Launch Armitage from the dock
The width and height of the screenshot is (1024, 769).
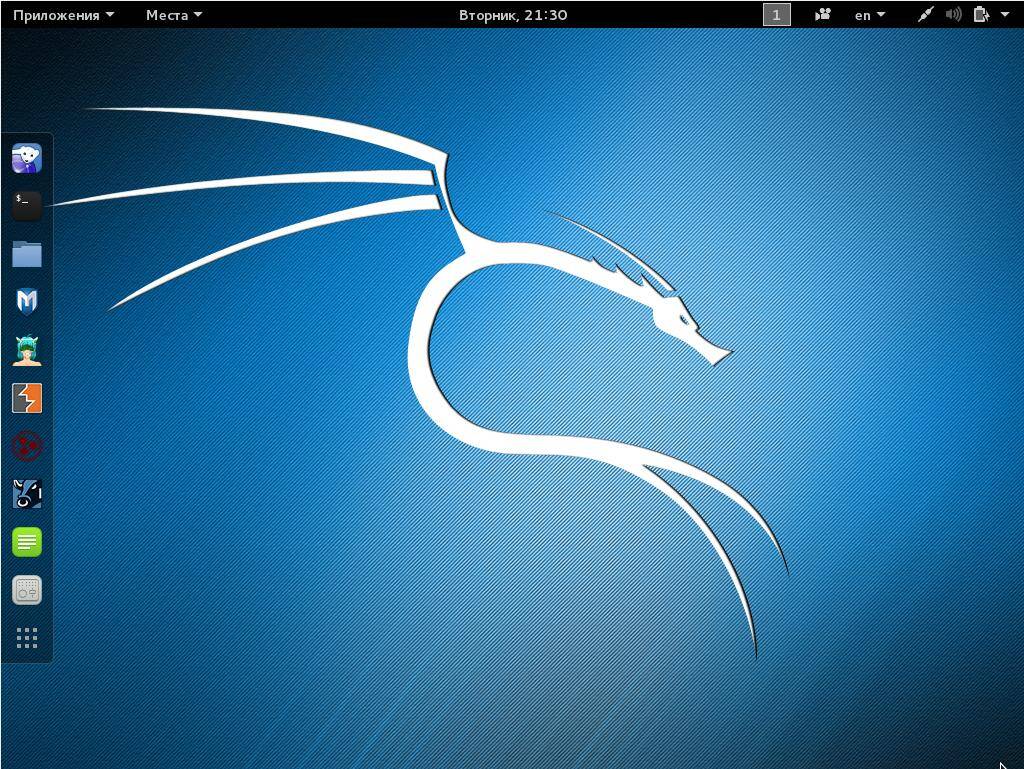27,350
